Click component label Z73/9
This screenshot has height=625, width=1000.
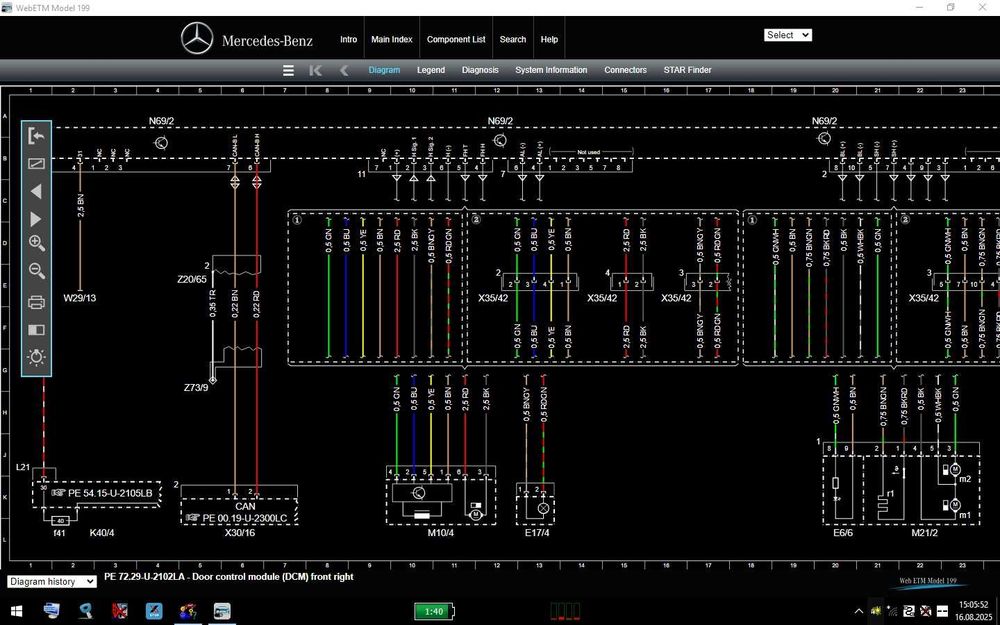click(x=196, y=388)
